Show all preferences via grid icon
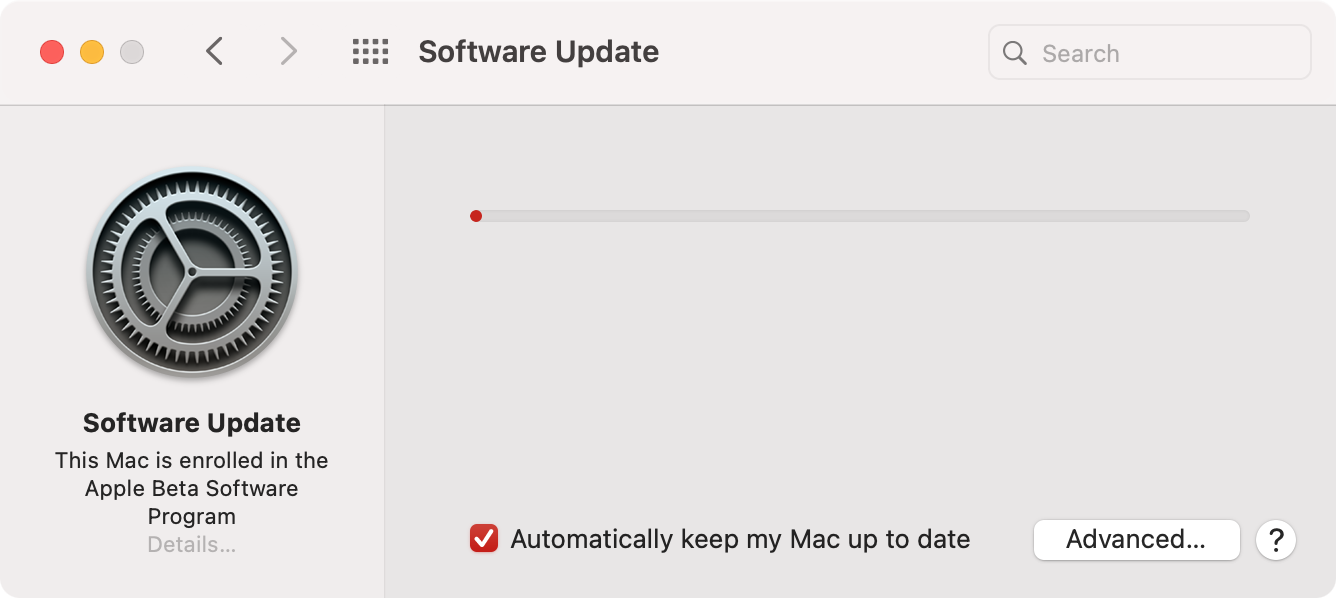The image size is (1336, 598). click(x=370, y=52)
